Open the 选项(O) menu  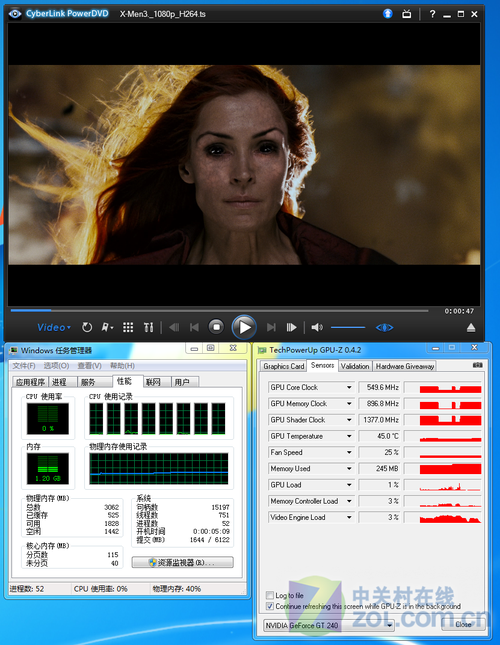56,366
